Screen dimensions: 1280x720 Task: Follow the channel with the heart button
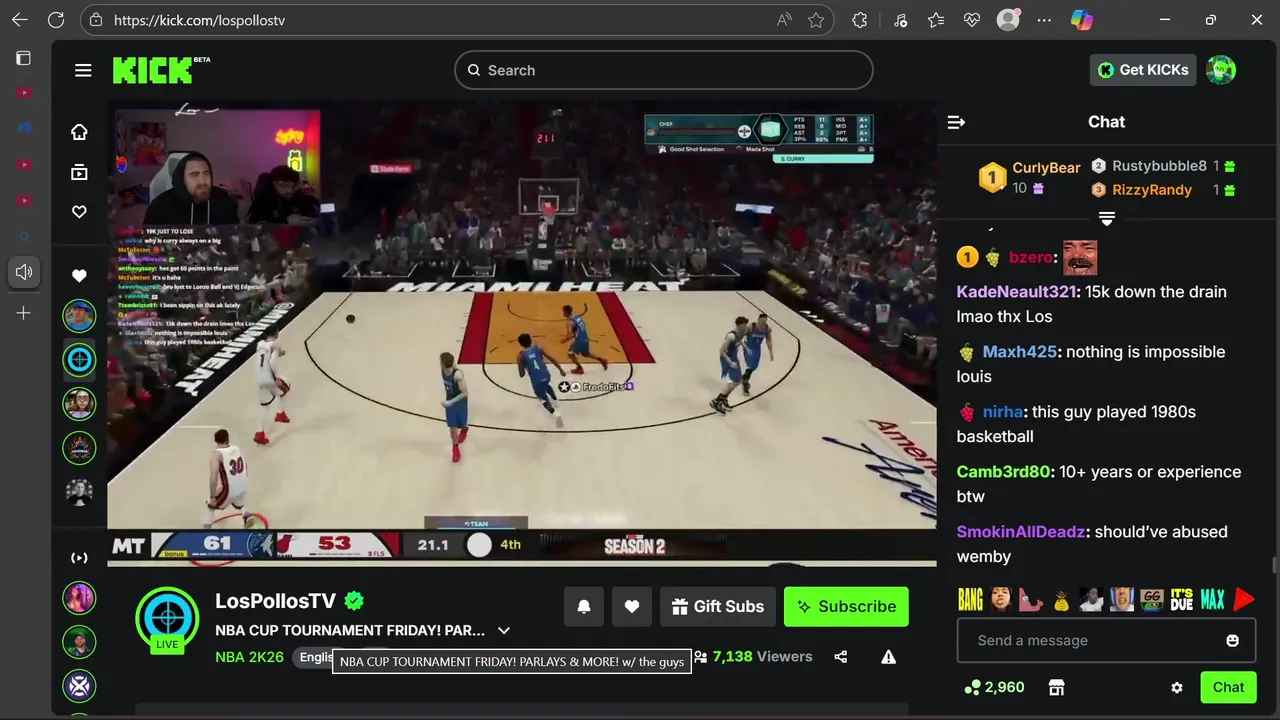point(632,606)
